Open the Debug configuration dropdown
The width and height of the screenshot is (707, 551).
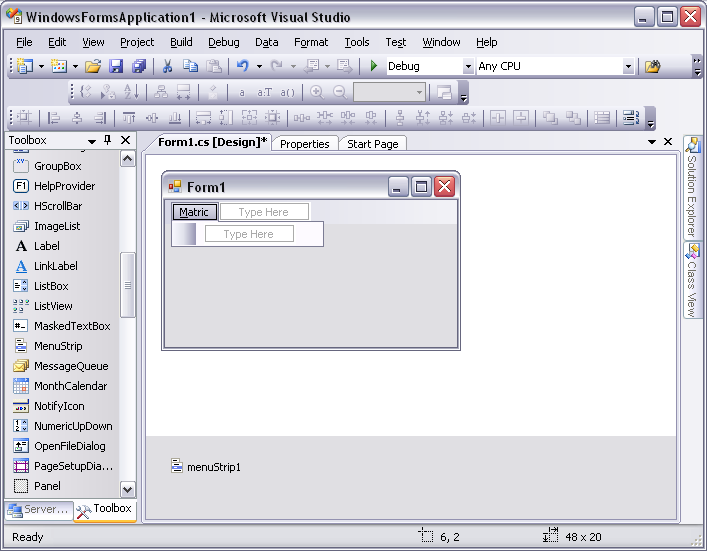[x=468, y=67]
